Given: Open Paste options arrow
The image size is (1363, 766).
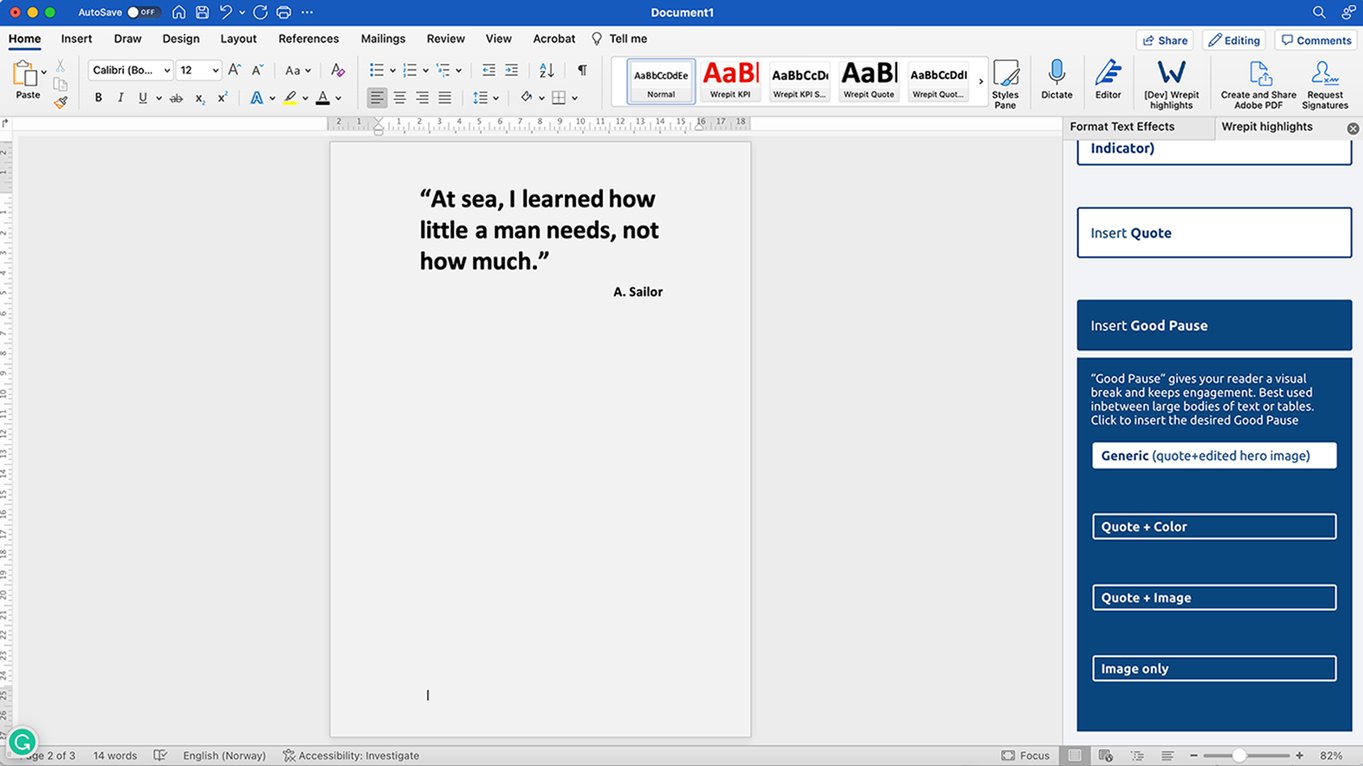Looking at the screenshot, I should point(44,72).
